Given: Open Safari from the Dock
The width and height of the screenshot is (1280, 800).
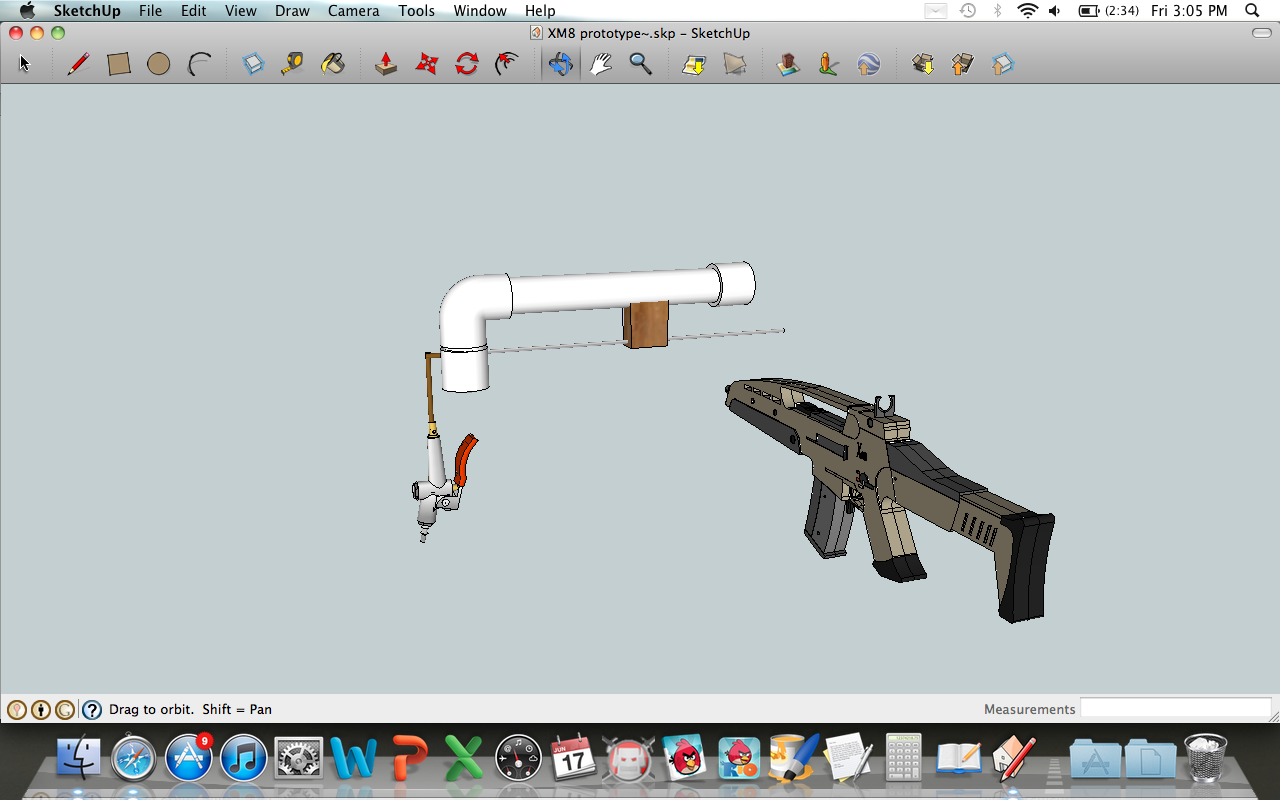Looking at the screenshot, I should click(x=134, y=758).
